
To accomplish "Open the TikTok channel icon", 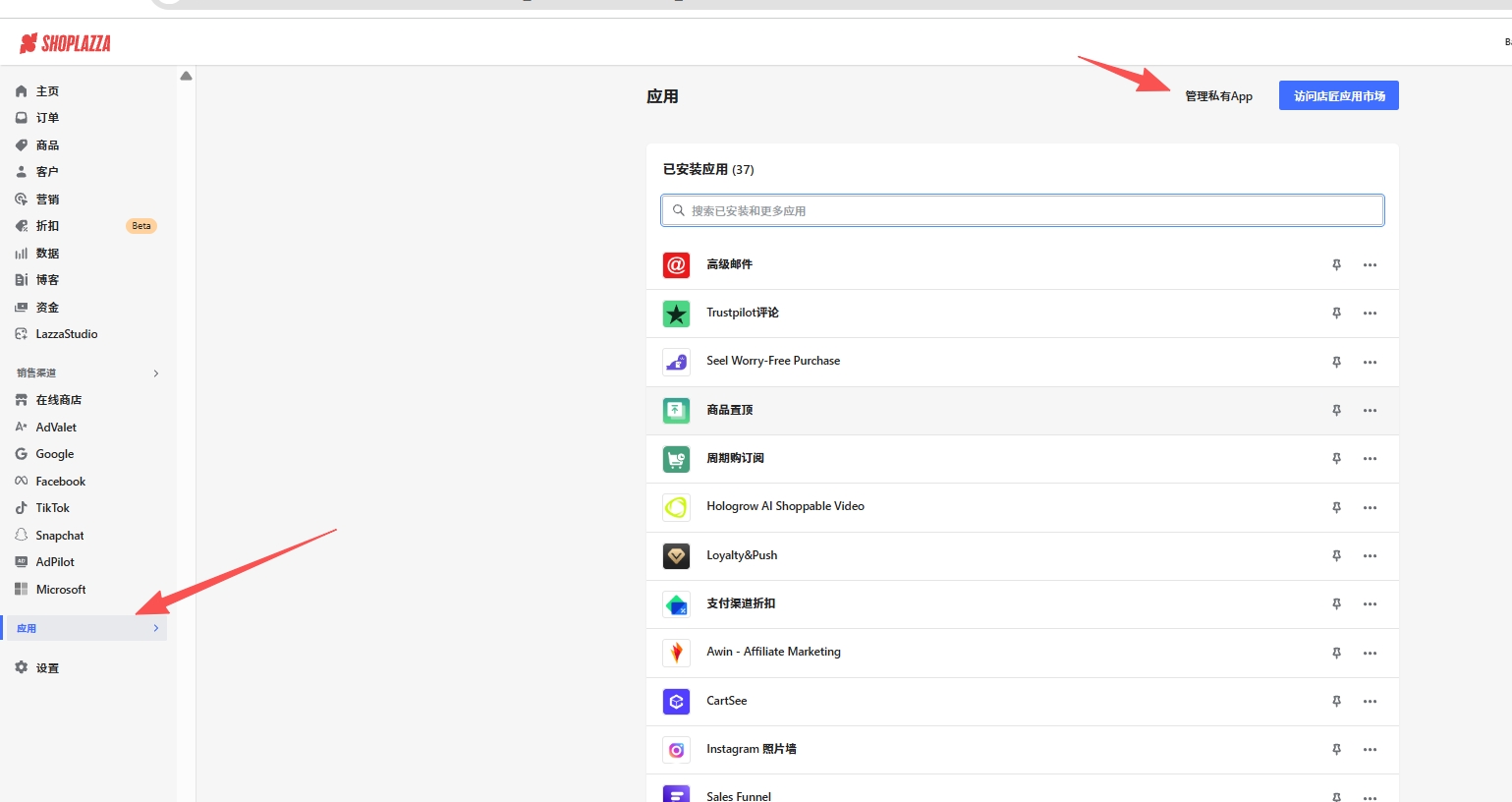I will point(22,508).
